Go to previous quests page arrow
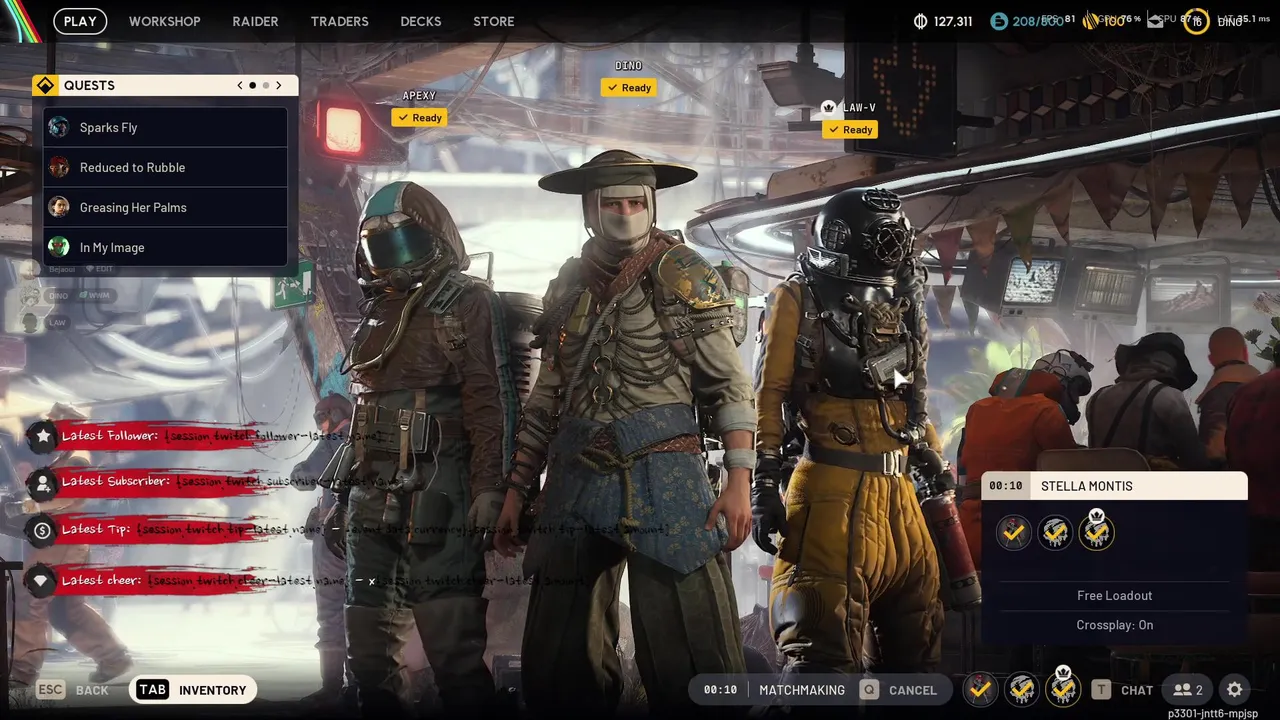1280x720 pixels. (x=240, y=85)
